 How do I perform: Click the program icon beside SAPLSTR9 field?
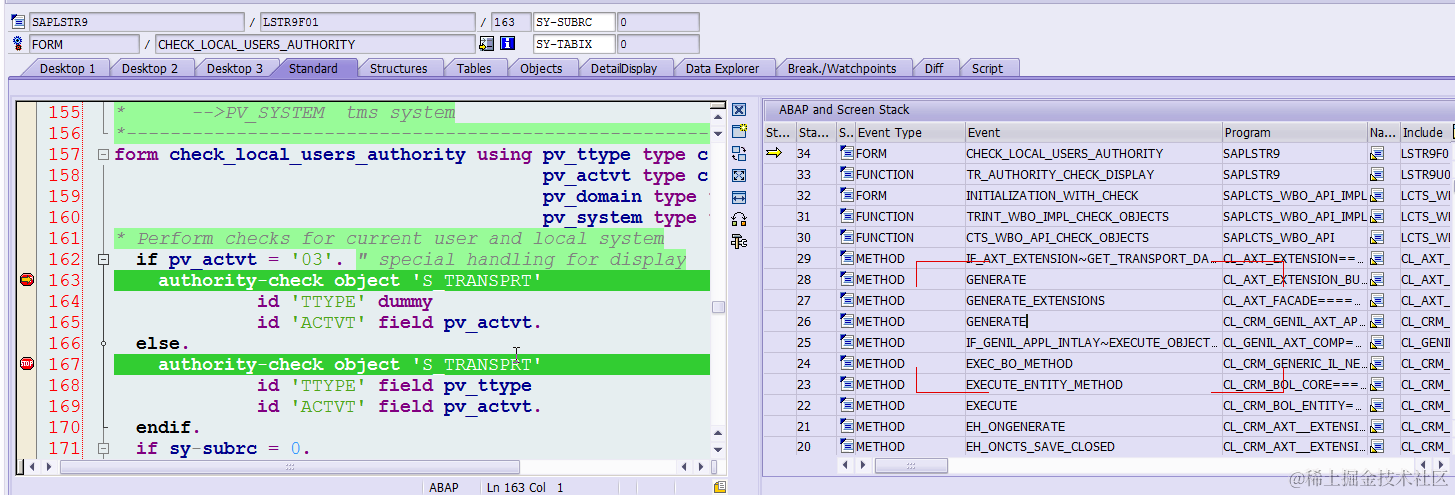pyautogui.click(x=18, y=21)
